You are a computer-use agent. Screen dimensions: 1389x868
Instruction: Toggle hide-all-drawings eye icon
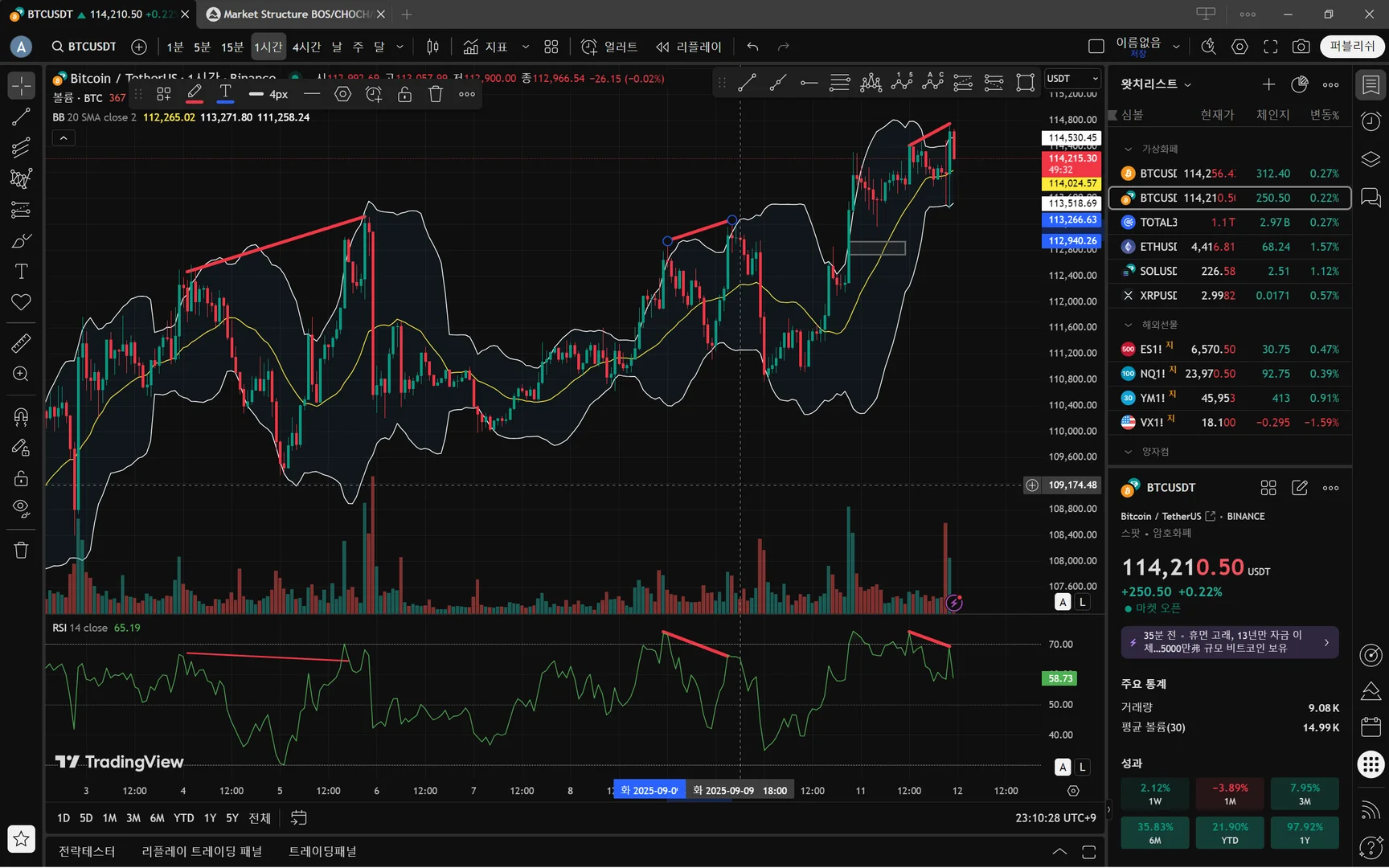21,508
